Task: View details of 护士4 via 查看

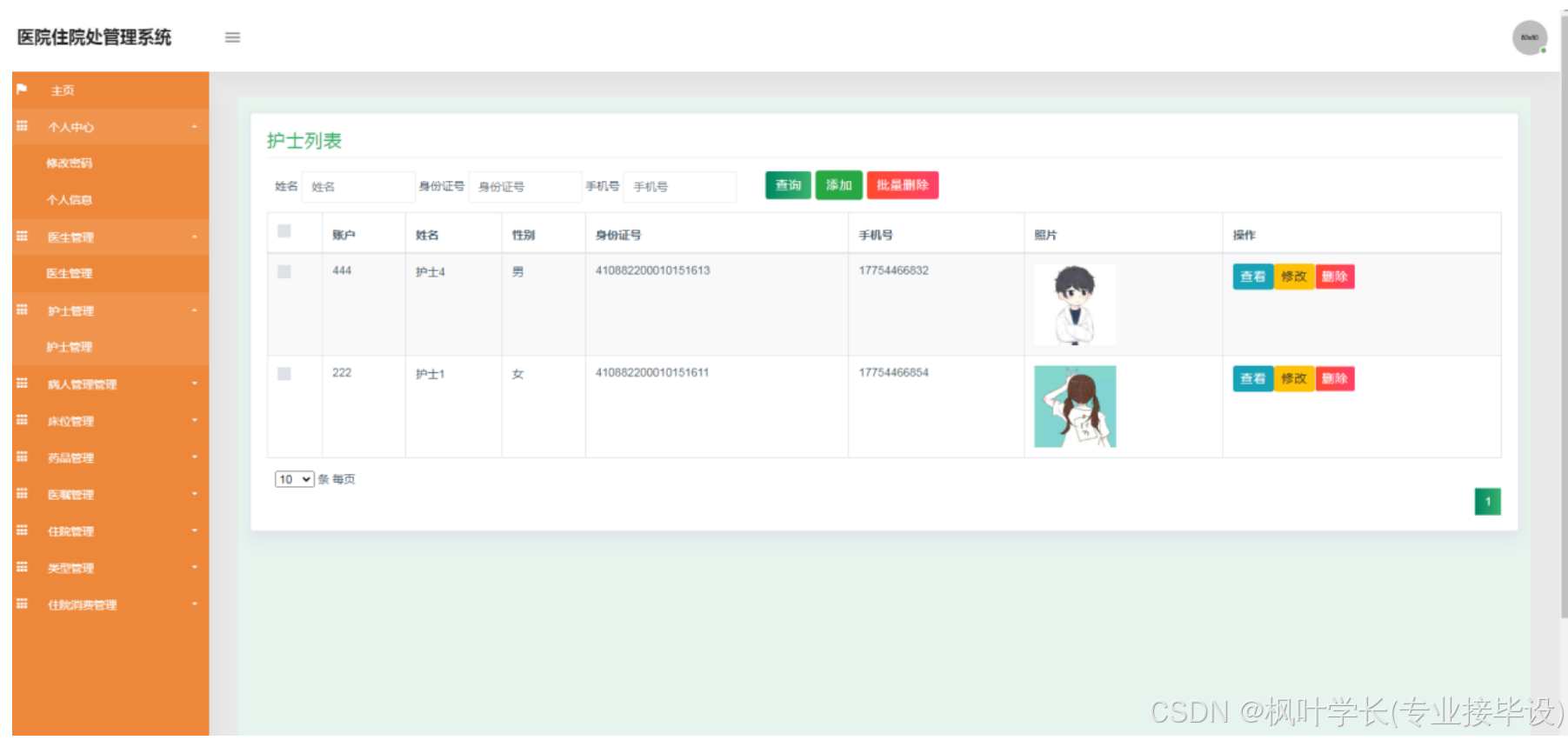Action: (1253, 277)
